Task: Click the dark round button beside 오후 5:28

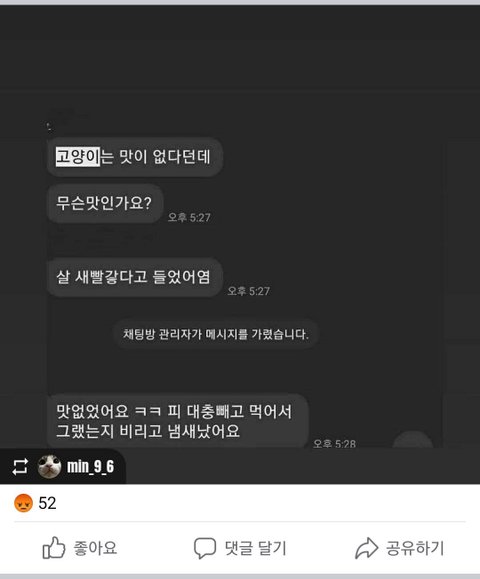Action: [x=413, y=440]
